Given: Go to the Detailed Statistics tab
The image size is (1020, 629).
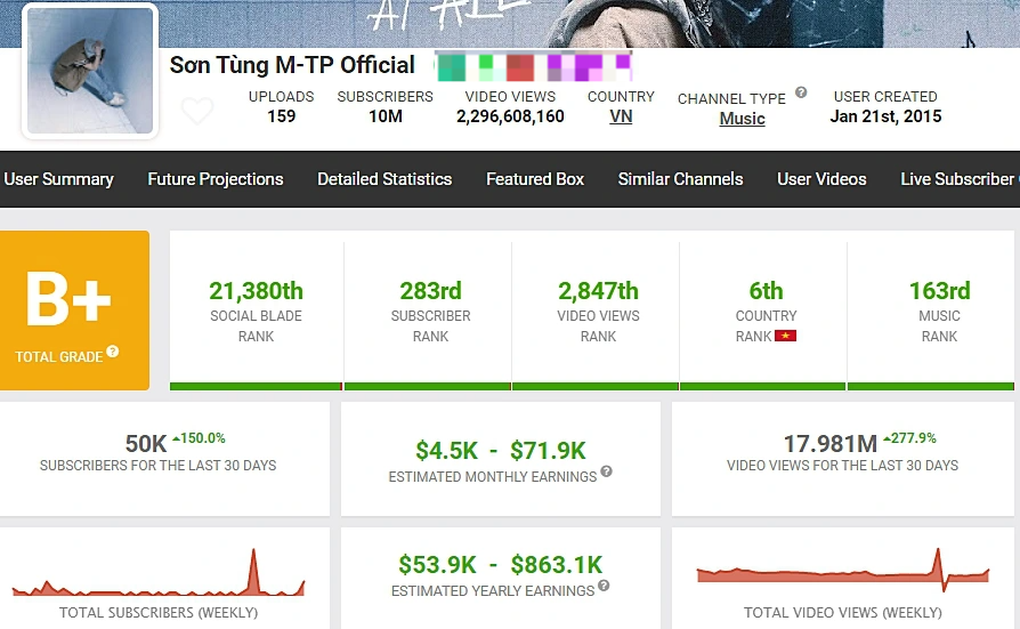Looking at the screenshot, I should [x=384, y=179].
